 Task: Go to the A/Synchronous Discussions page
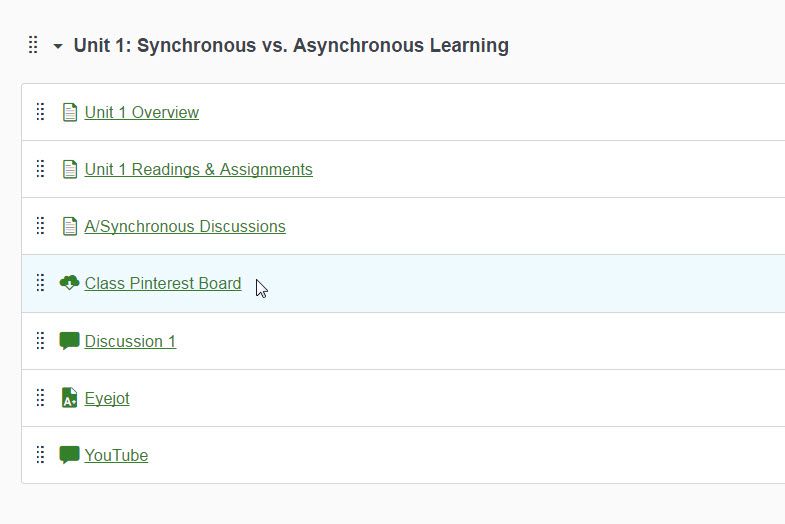coord(185,226)
